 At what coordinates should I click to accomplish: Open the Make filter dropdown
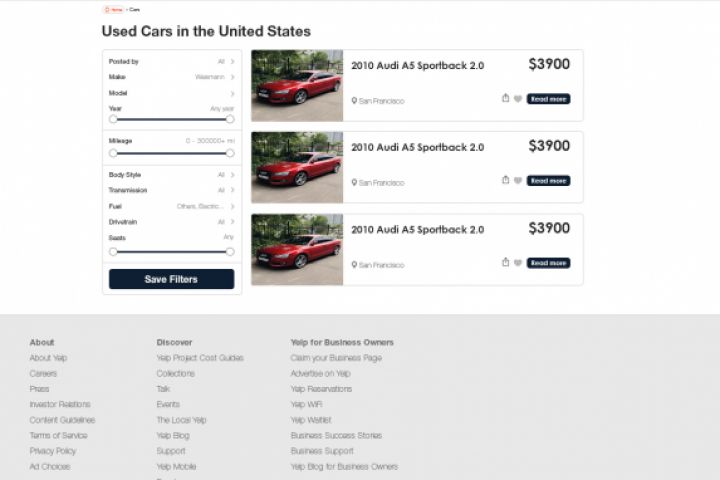point(232,77)
